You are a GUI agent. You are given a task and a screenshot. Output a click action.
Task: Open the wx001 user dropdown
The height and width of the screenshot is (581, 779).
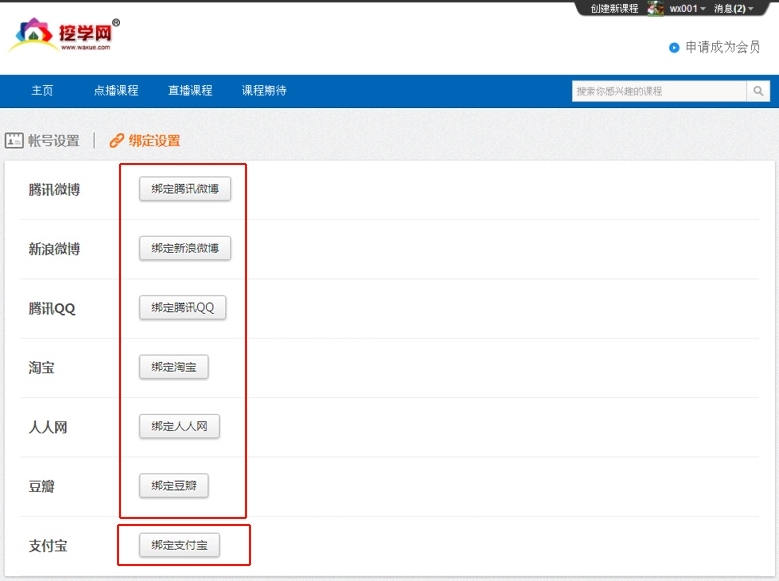687,8
